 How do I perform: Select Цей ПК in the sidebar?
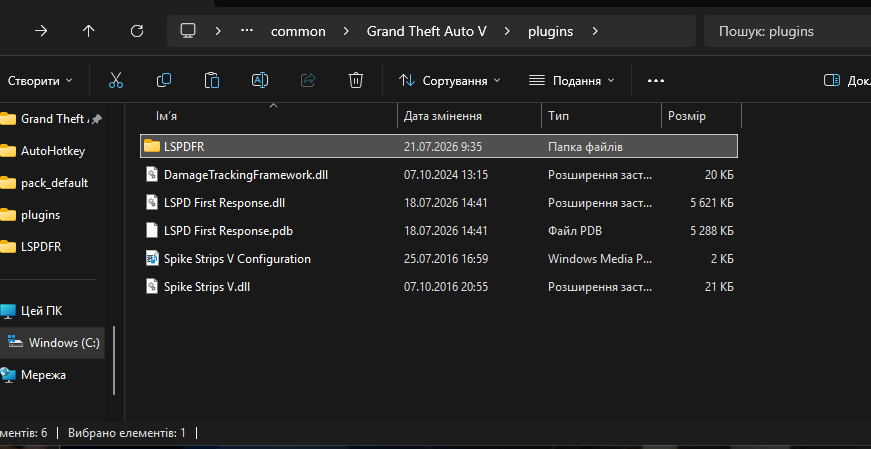tap(51, 311)
